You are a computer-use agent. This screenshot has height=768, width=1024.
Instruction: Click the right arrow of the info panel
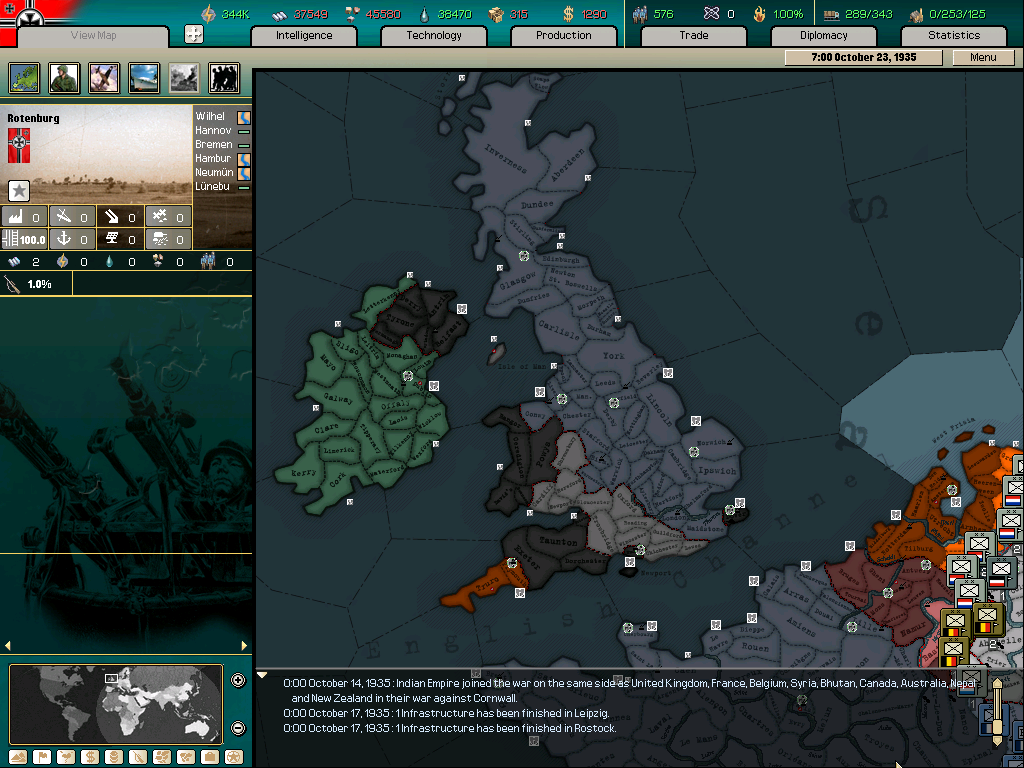[245, 646]
